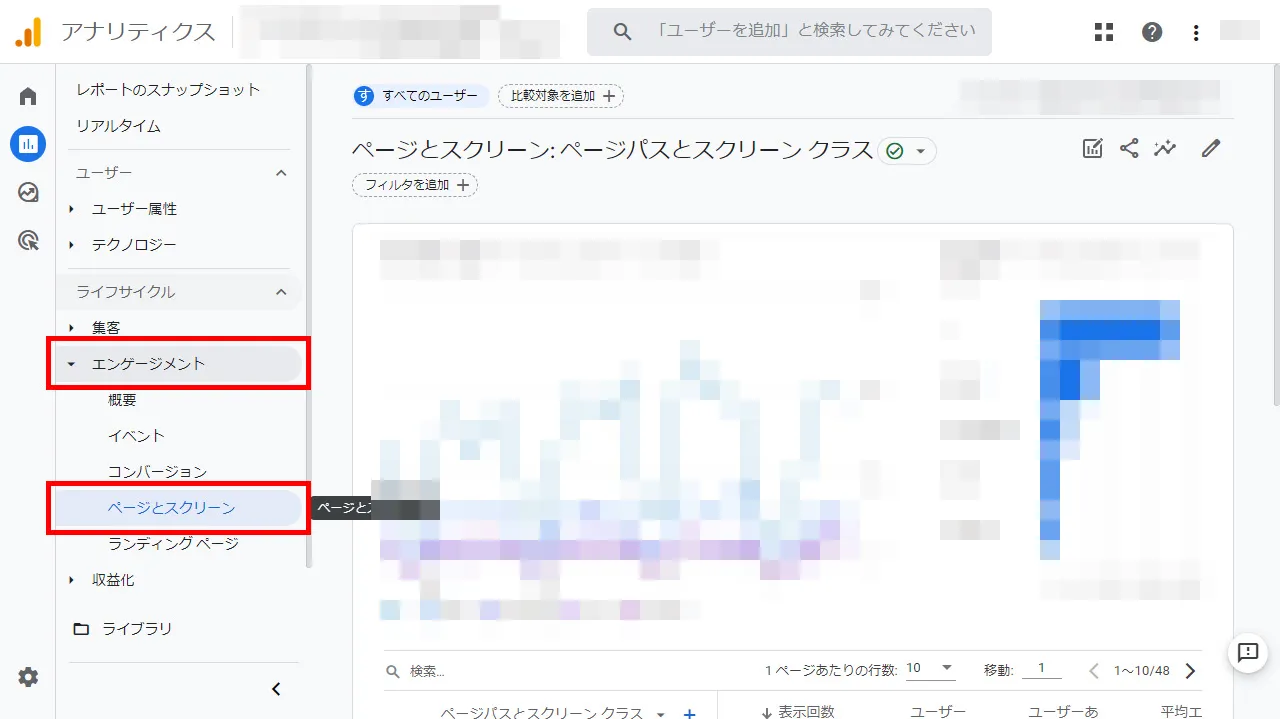This screenshot has width=1280, height=719.
Task: Open the rows per page dropdown showing 10
Action: pos(928,668)
